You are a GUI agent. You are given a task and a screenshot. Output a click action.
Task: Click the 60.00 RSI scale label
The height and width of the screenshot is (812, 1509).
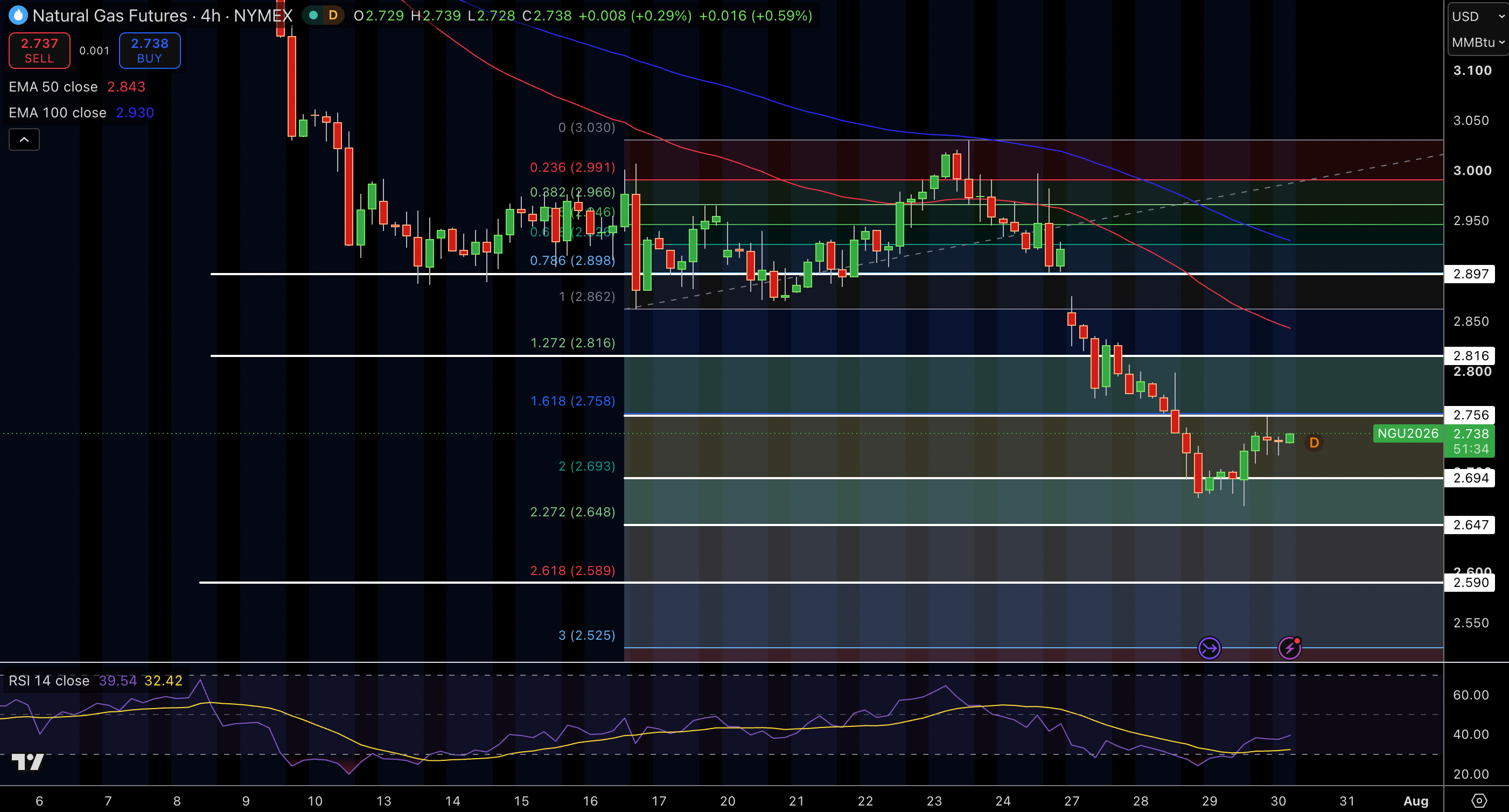pyautogui.click(x=1470, y=695)
